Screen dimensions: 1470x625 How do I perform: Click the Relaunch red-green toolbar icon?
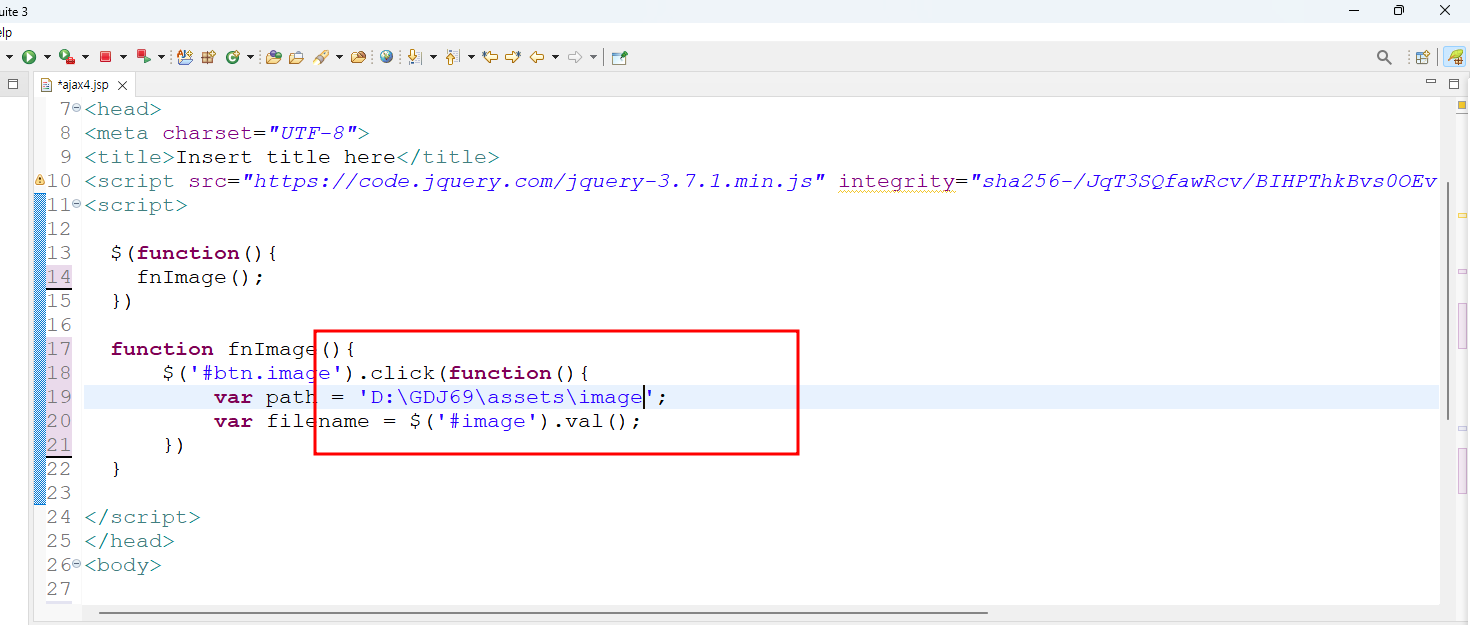(x=143, y=57)
